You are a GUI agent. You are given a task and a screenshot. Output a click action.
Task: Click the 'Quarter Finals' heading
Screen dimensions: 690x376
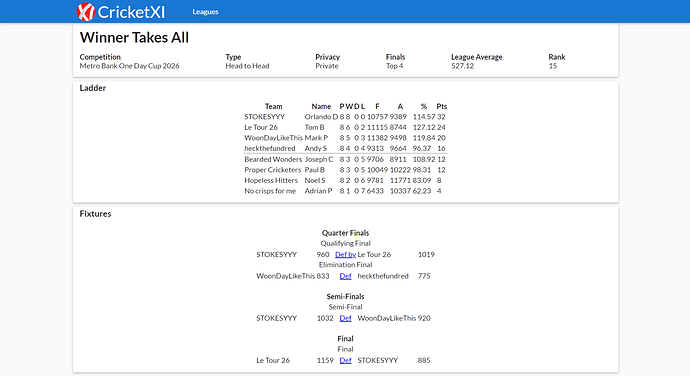coord(345,233)
